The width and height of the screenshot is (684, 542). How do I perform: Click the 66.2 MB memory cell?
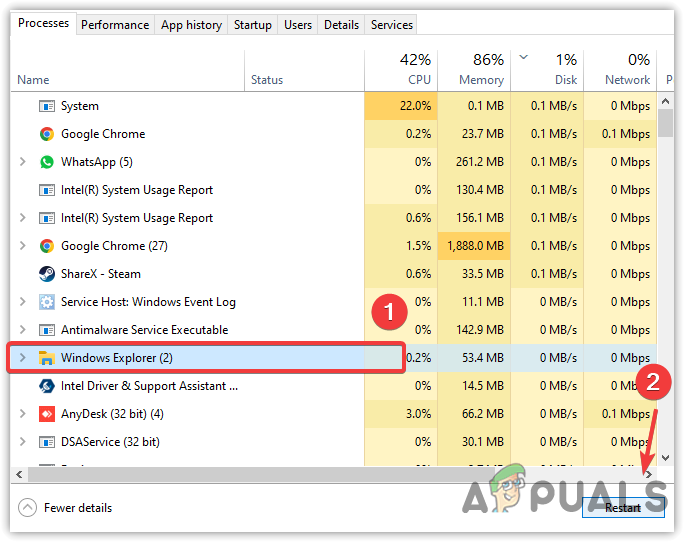(474, 414)
